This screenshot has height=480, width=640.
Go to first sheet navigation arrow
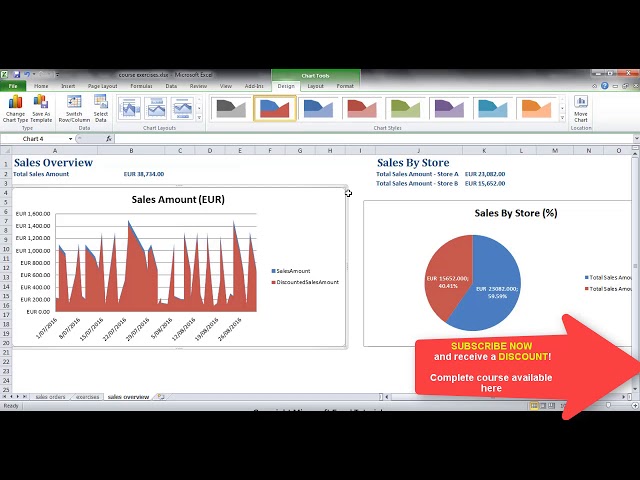4,396
